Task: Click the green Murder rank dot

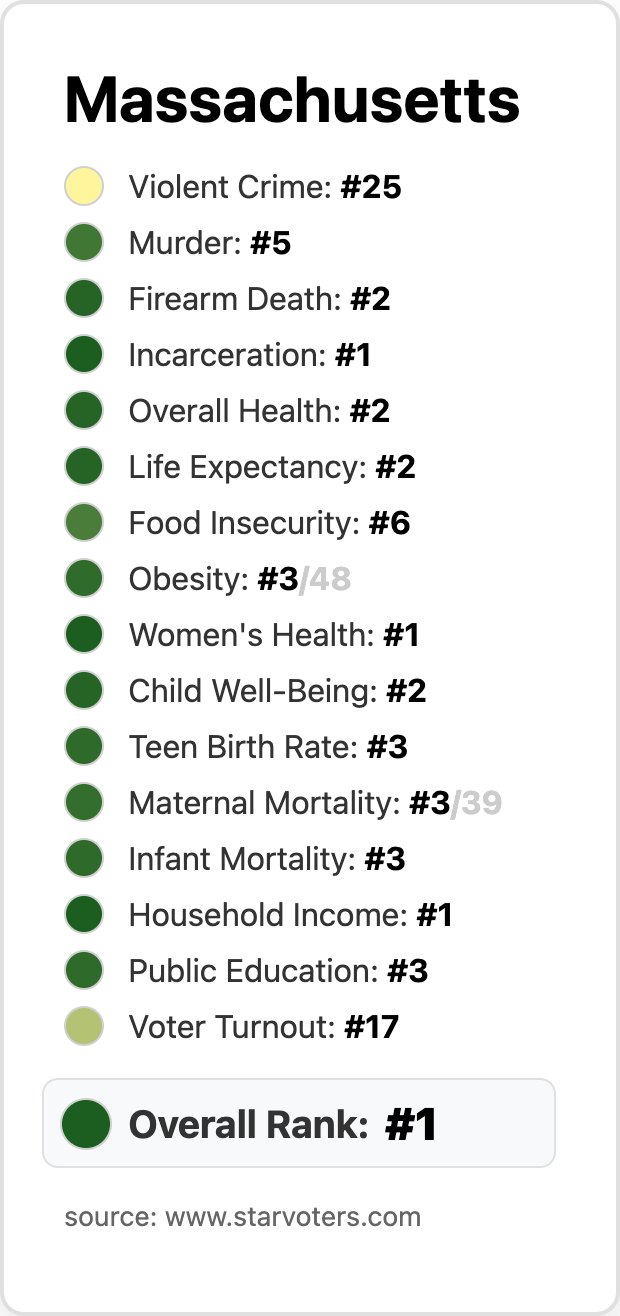Action: 84,243
